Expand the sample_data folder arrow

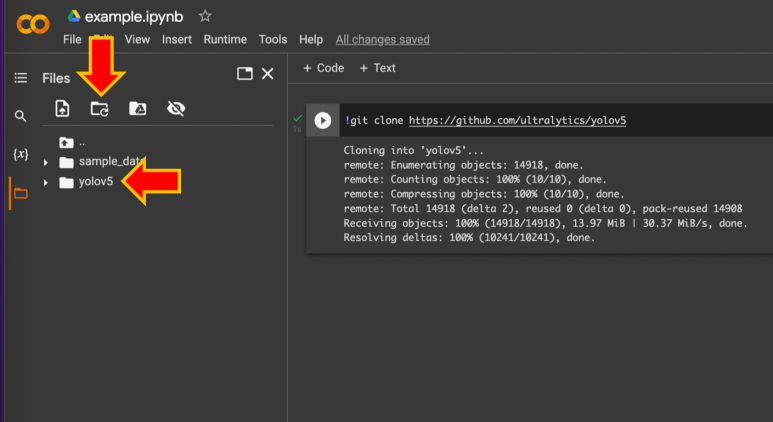point(46,162)
